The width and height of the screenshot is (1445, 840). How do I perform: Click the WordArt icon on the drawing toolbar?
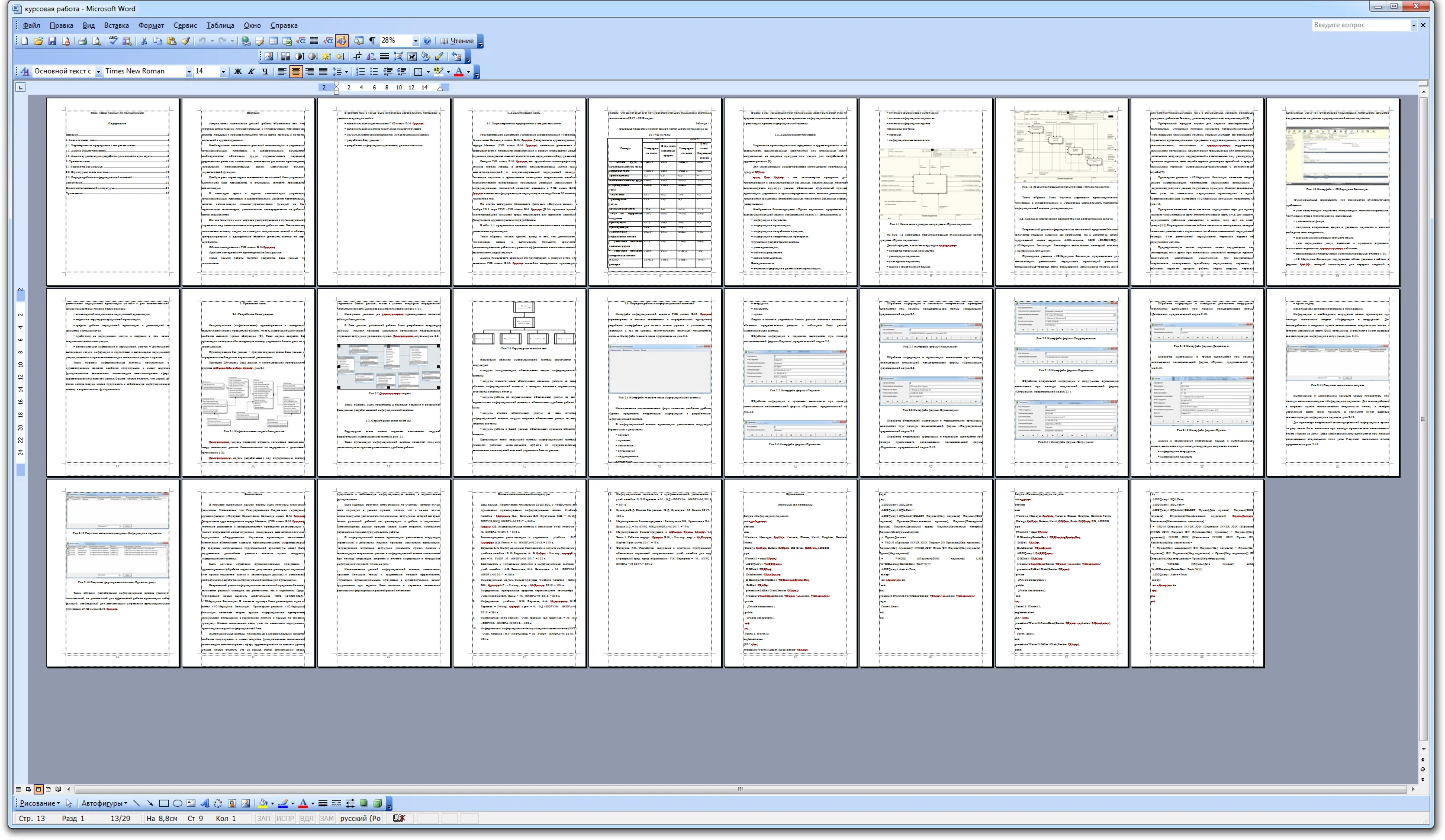tap(205, 803)
